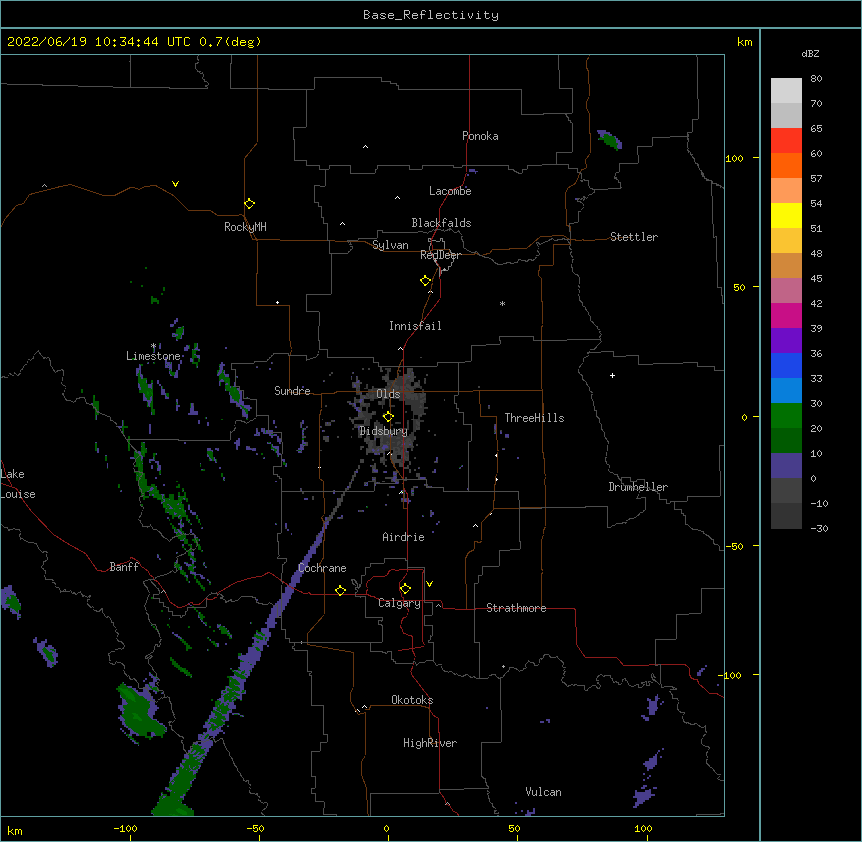Click the HighRiver town label
The image size is (862, 842).
pyautogui.click(x=430, y=743)
